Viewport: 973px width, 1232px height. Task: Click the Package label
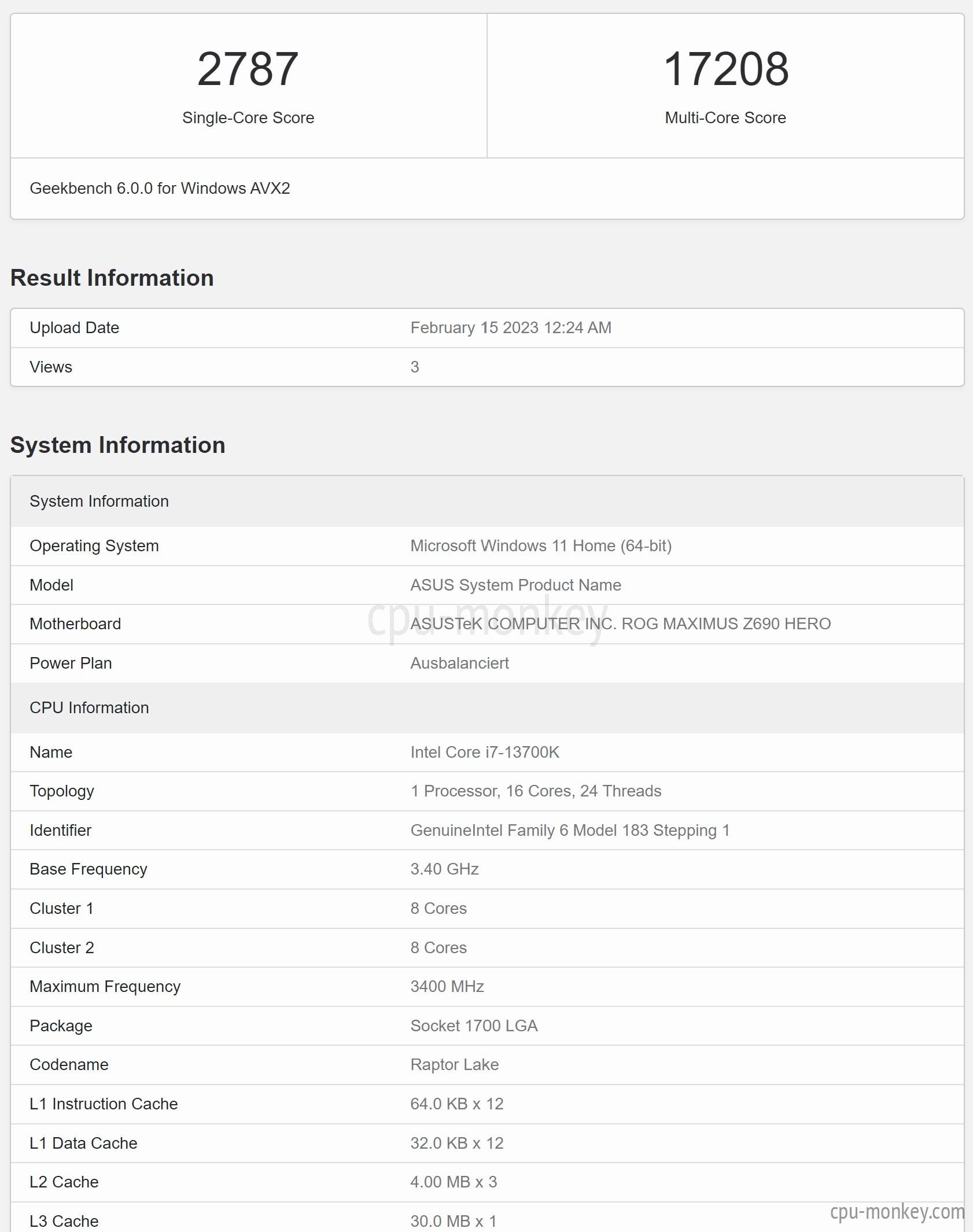pyautogui.click(x=61, y=1026)
